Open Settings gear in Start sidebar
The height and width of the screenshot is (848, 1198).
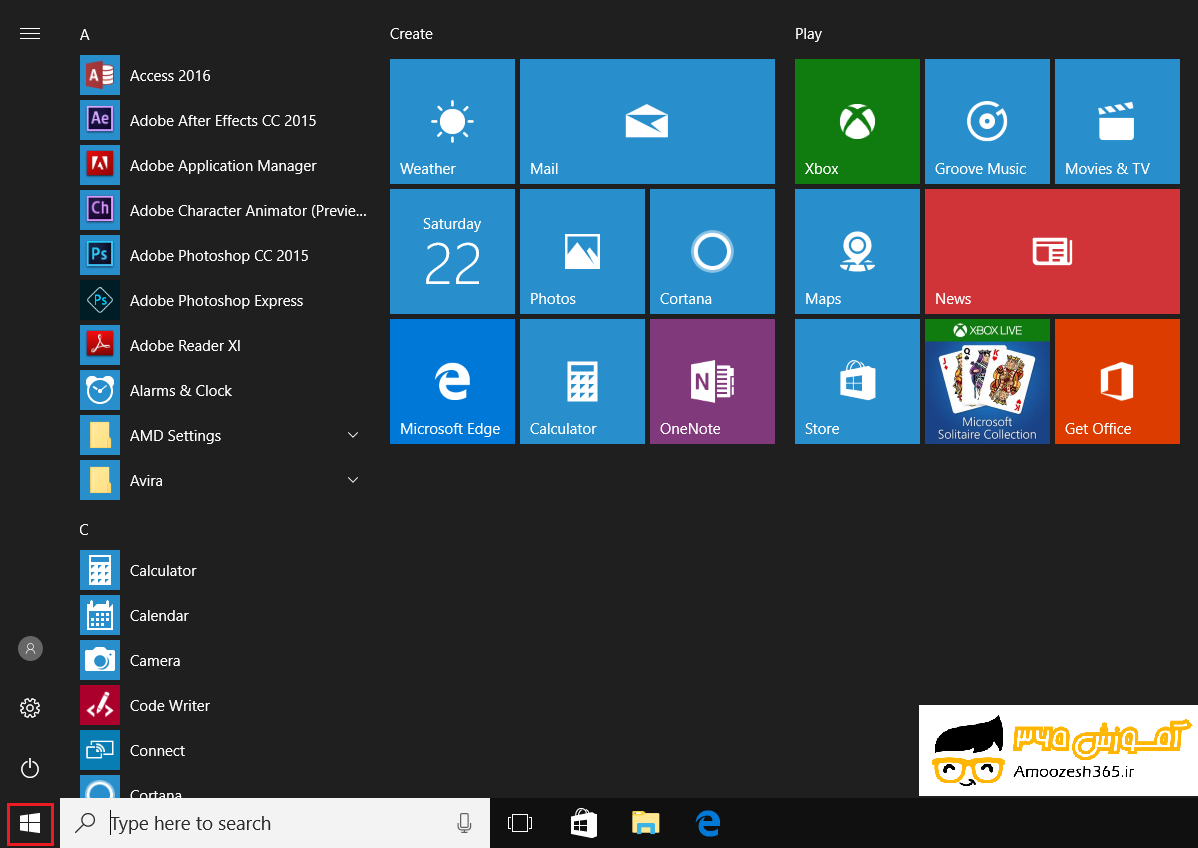click(30, 708)
